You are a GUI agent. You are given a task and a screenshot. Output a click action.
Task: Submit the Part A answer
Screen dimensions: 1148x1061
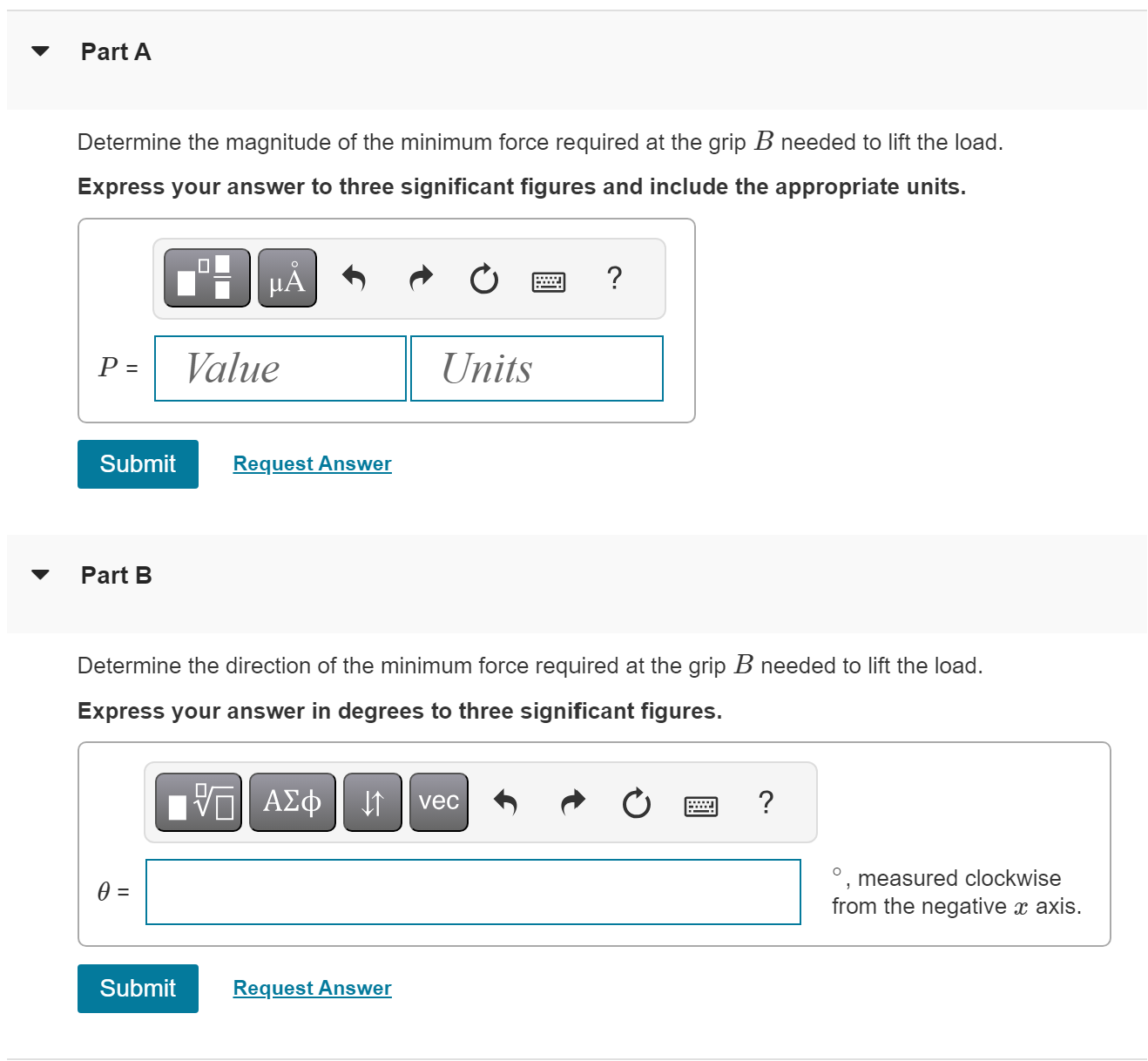(138, 463)
